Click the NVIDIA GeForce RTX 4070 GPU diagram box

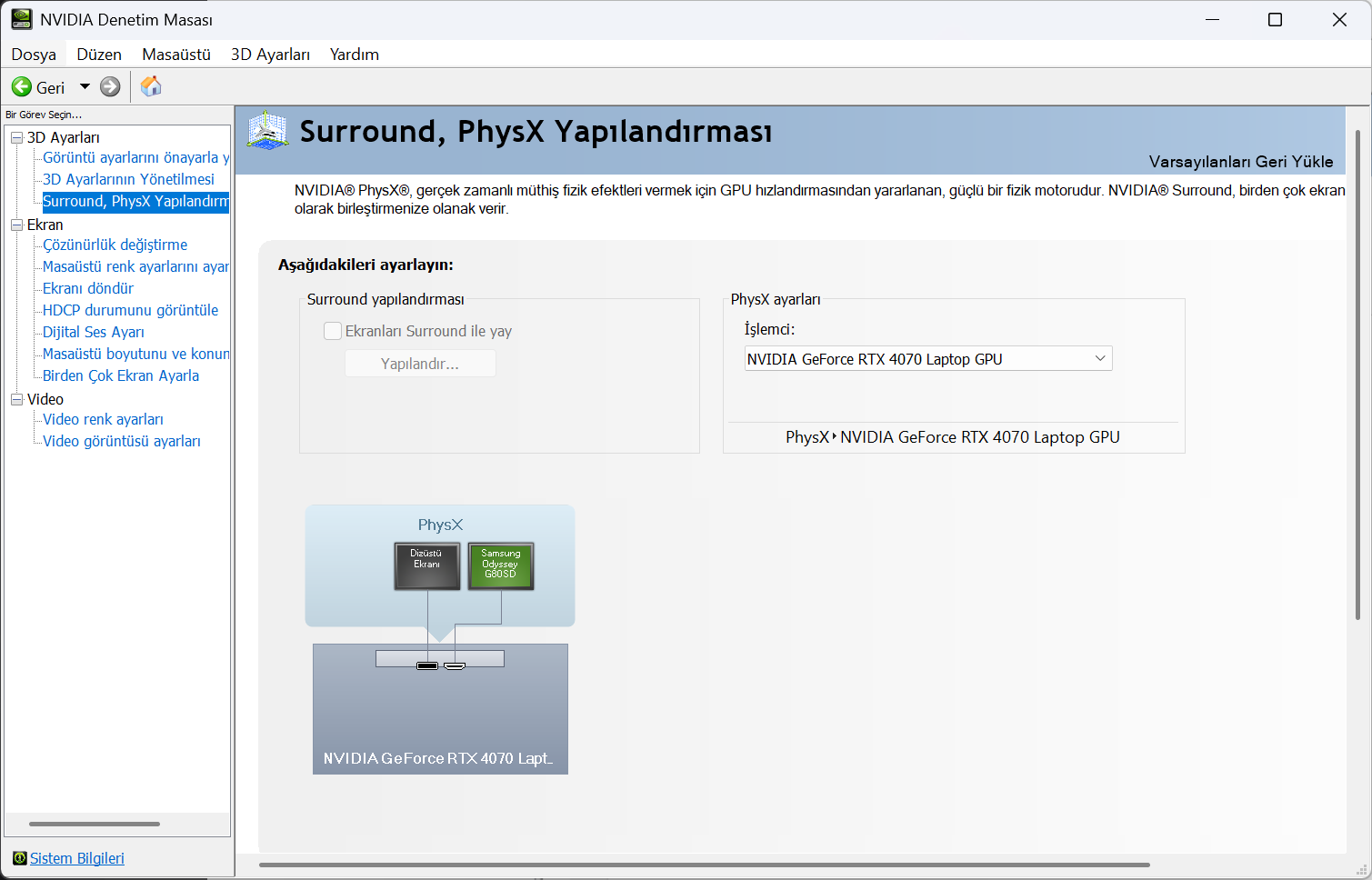click(x=440, y=709)
